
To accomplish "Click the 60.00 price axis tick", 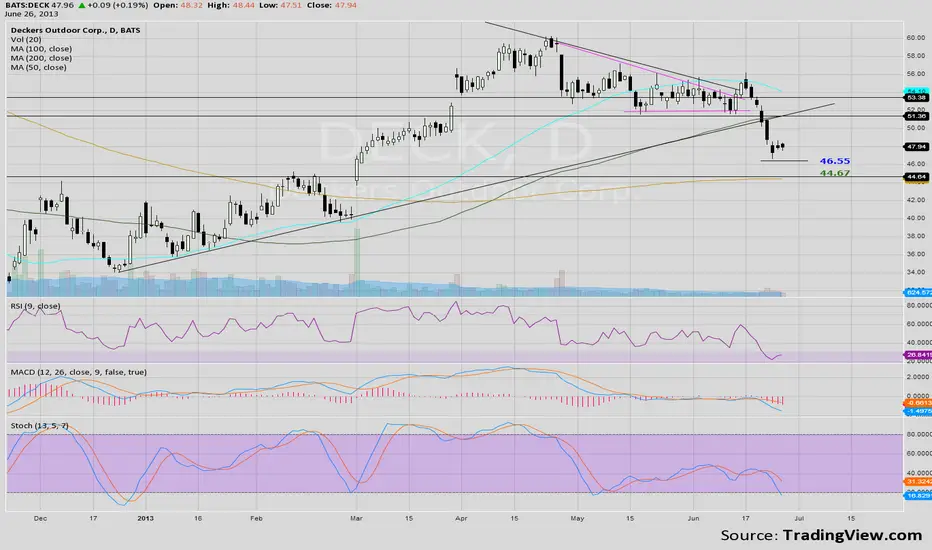I will pyautogui.click(x=915, y=38).
